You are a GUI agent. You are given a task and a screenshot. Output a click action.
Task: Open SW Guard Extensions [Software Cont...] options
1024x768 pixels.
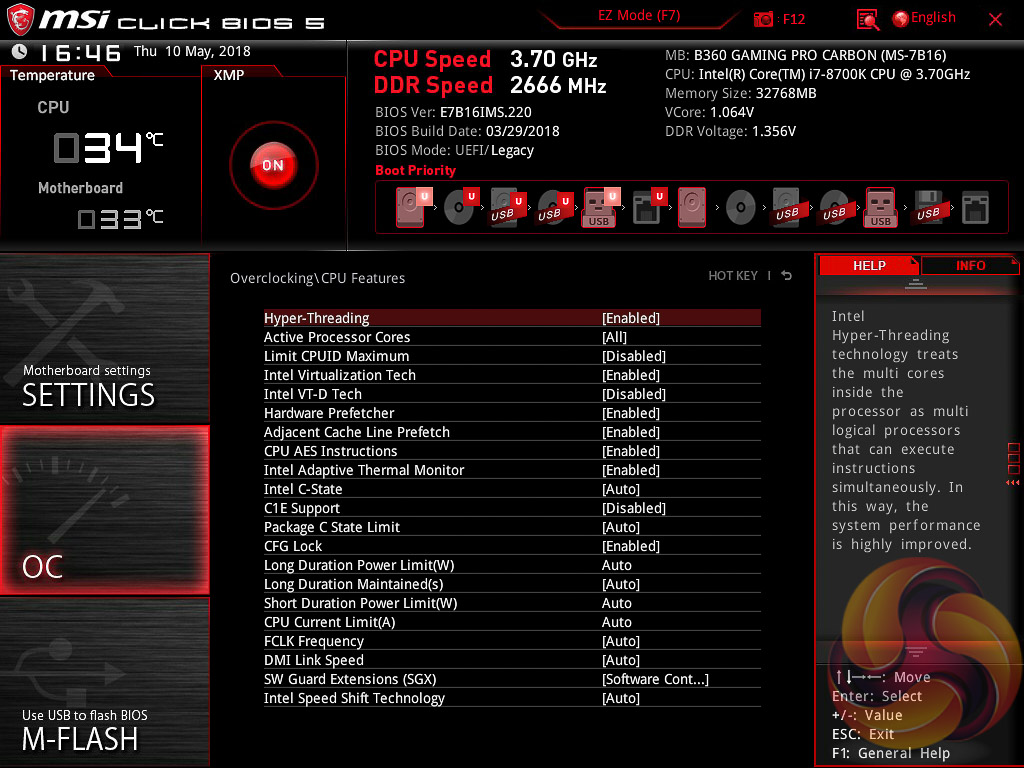click(x=655, y=679)
